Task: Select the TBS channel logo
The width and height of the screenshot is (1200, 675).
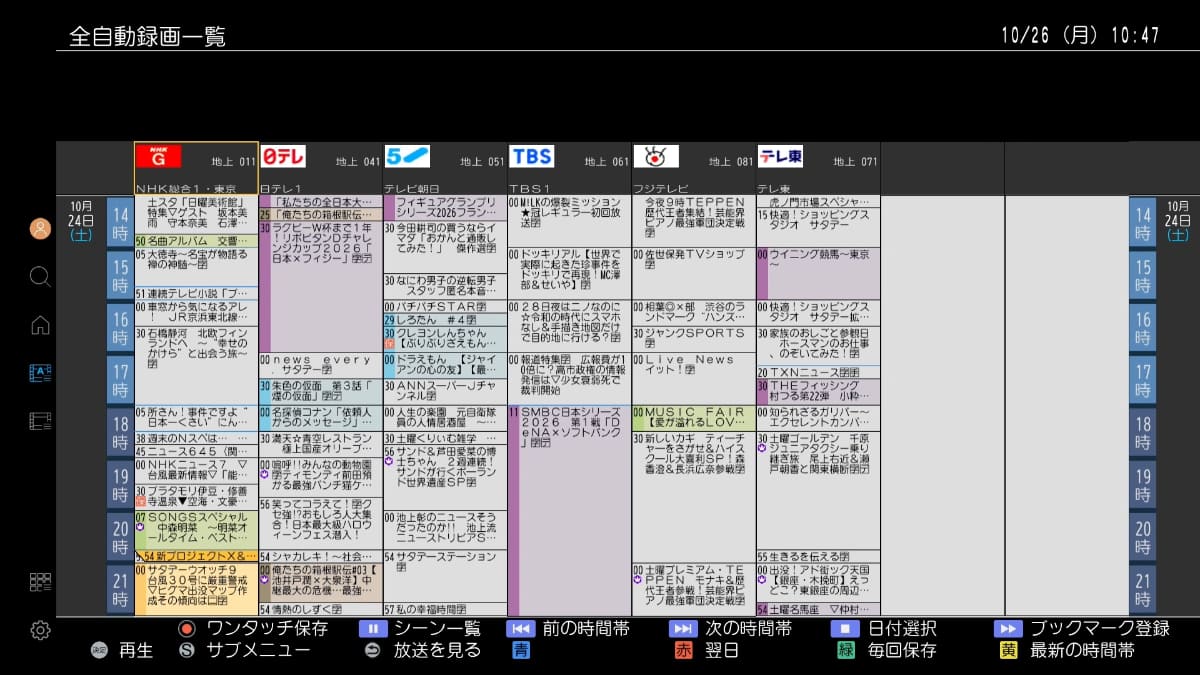Action: click(532, 156)
